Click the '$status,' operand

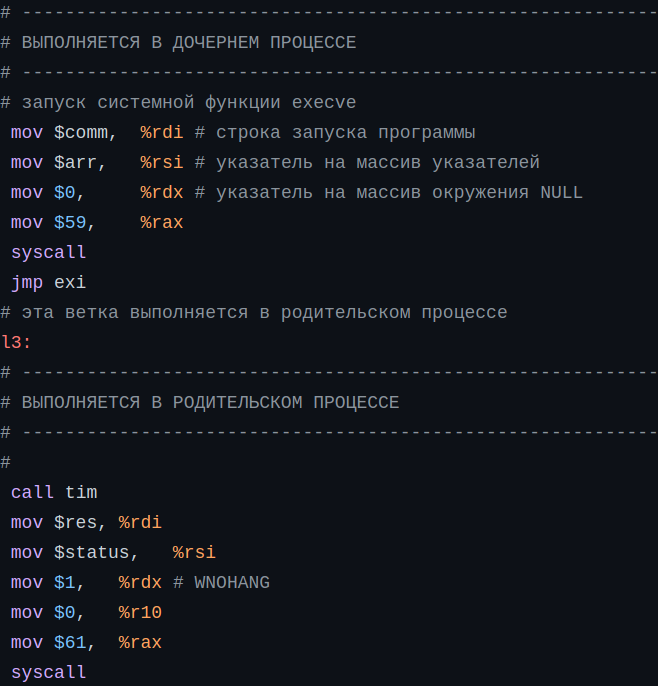point(96,553)
